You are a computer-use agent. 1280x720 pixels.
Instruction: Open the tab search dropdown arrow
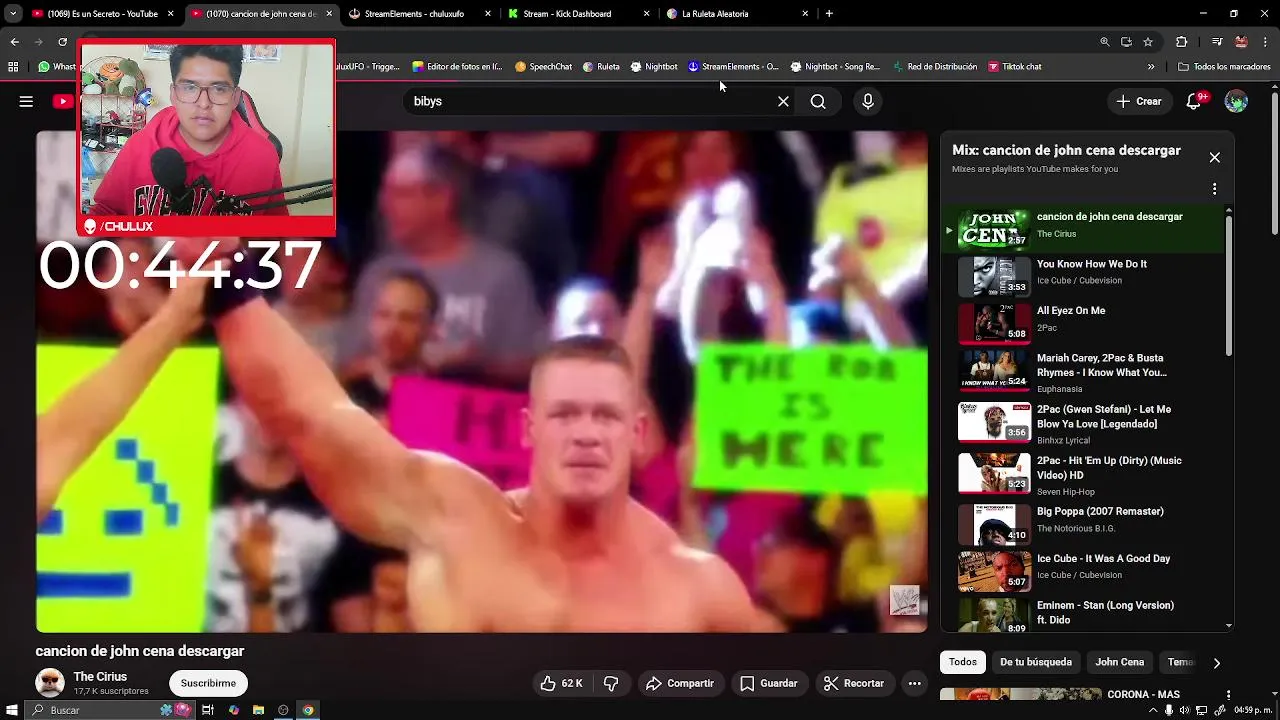13,14
